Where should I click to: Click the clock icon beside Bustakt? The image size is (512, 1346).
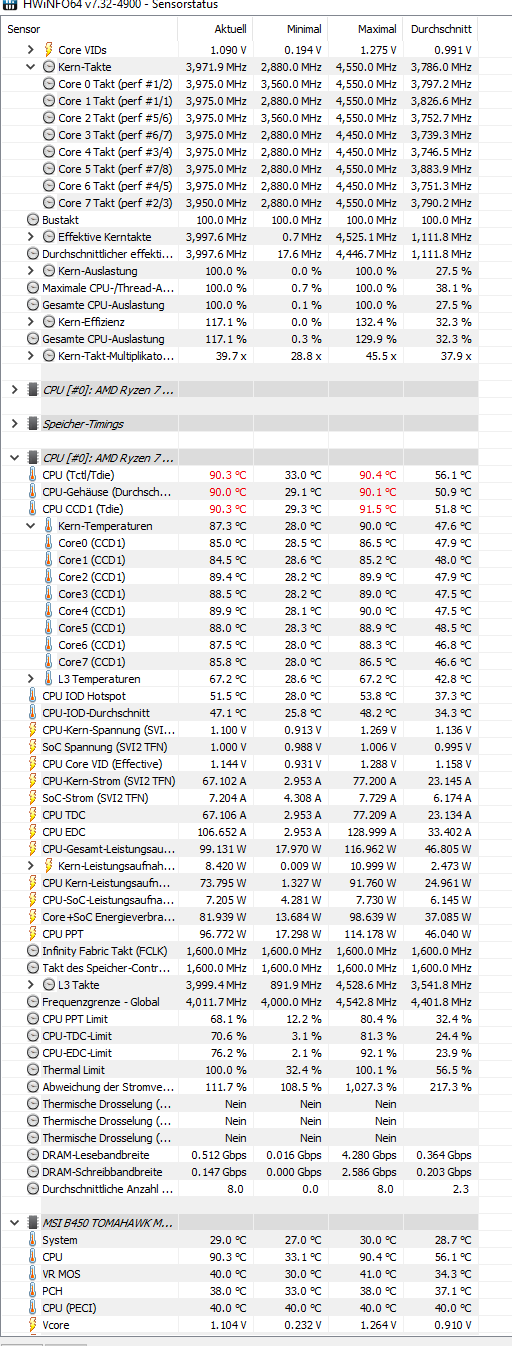click(33, 219)
